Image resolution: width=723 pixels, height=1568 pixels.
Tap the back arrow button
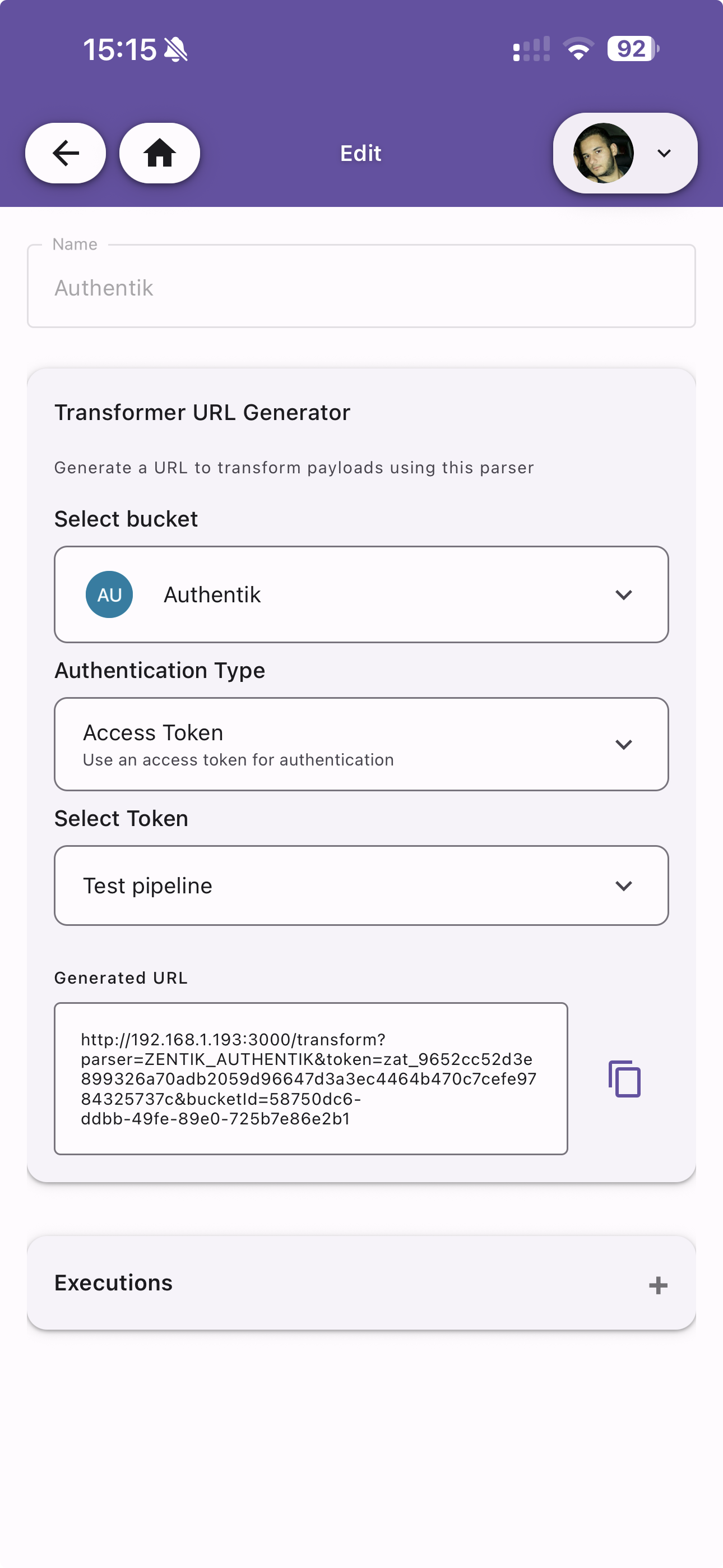click(x=66, y=153)
